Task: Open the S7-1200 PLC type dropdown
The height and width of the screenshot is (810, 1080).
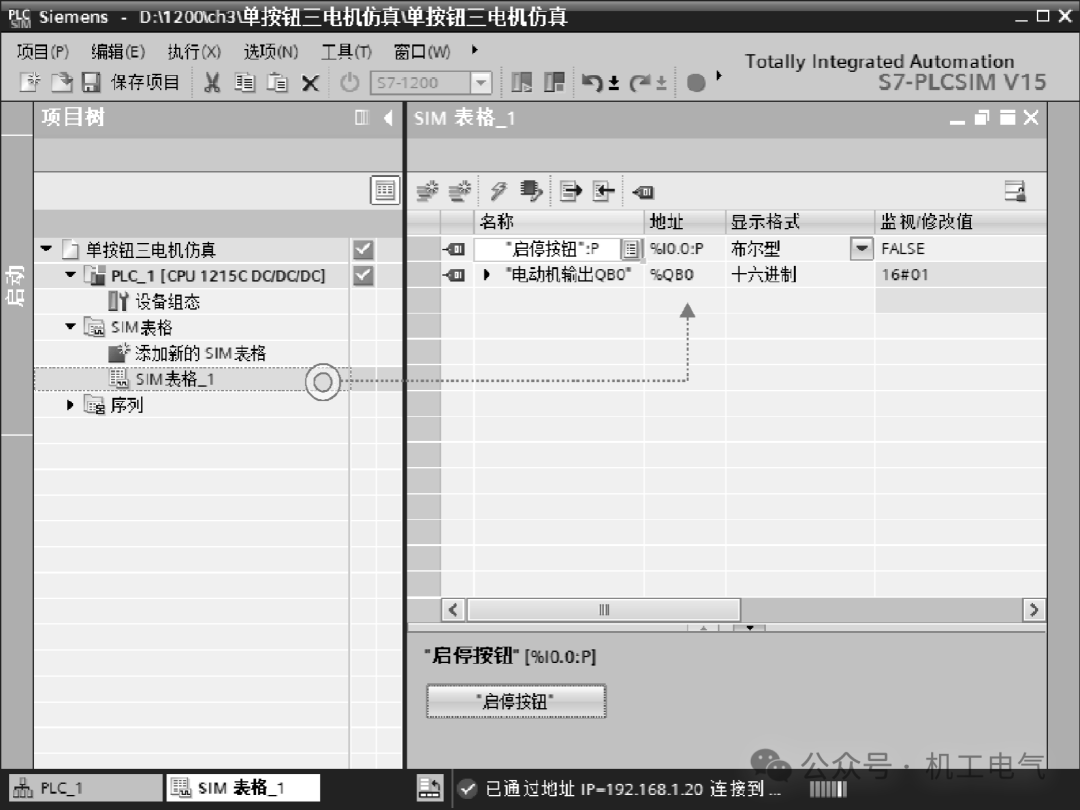Action: [x=480, y=83]
